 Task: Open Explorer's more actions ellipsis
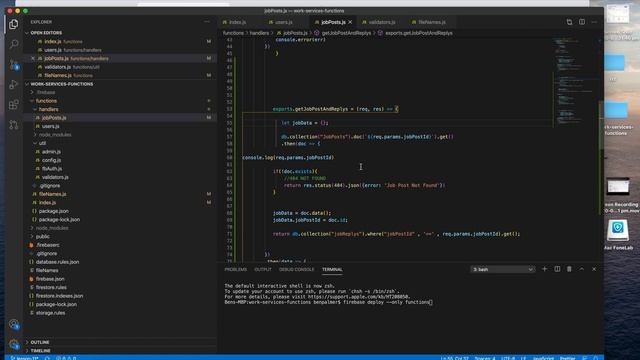pos(207,22)
